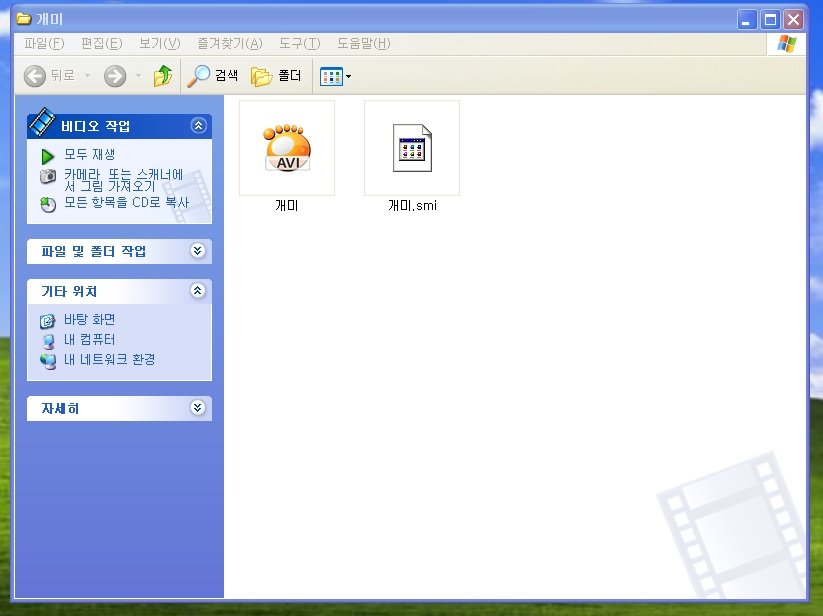The image size is (823, 616).
Task: Click the Forward arrow toolbar button
Action: (115, 76)
